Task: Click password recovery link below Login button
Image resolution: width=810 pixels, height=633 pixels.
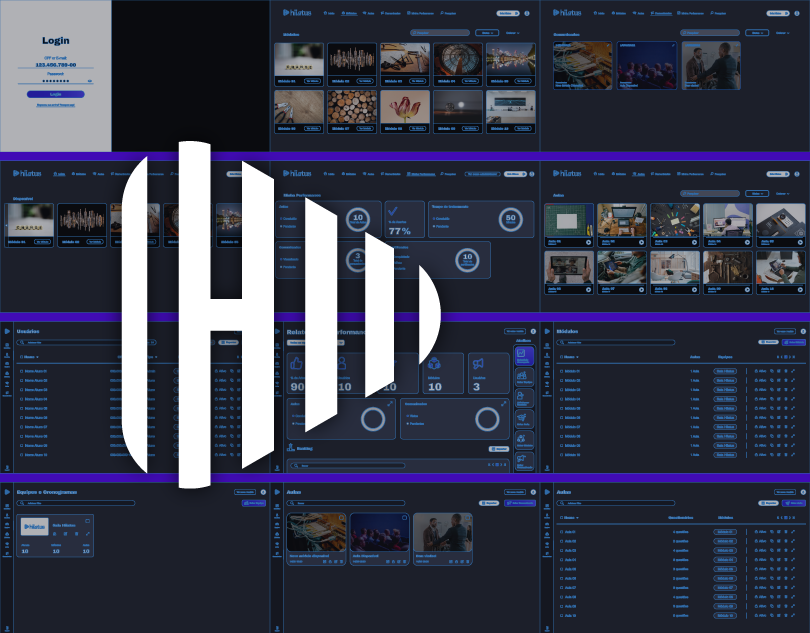Action: pyautogui.click(x=56, y=105)
